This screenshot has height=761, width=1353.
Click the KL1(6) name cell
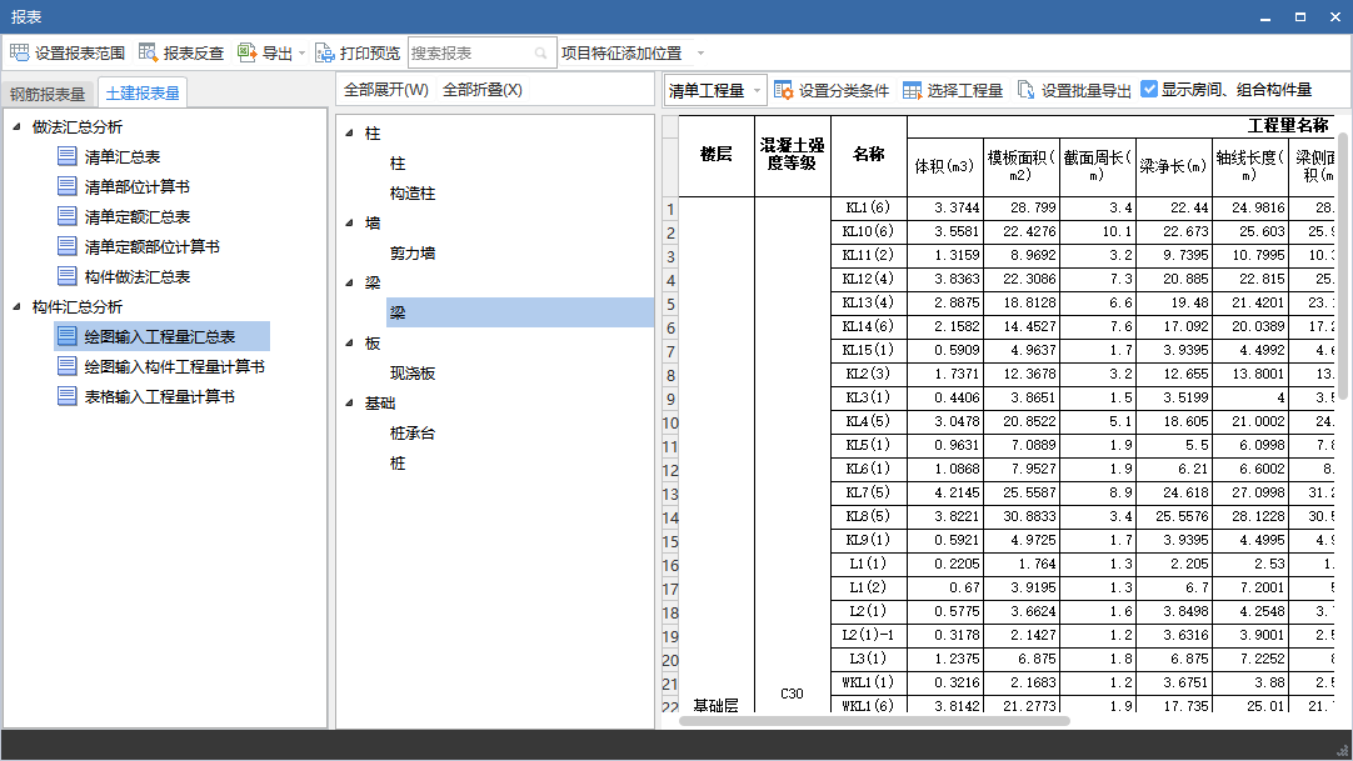click(x=868, y=208)
